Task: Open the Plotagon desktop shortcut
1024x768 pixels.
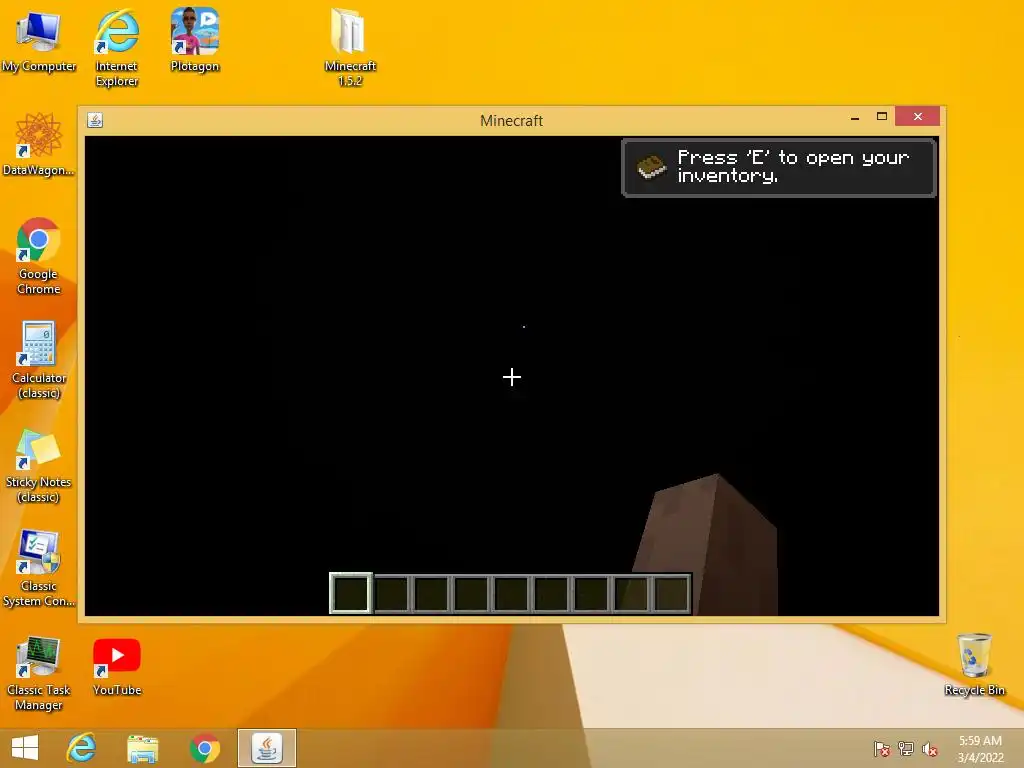Action: click(x=195, y=39)
